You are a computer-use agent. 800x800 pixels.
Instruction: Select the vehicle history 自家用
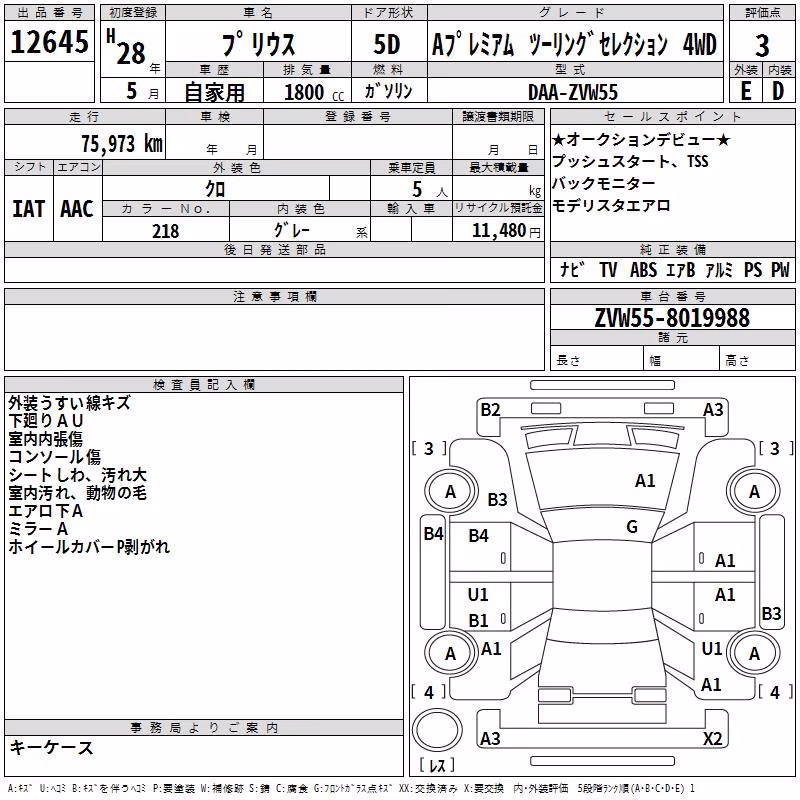[214, 92]
